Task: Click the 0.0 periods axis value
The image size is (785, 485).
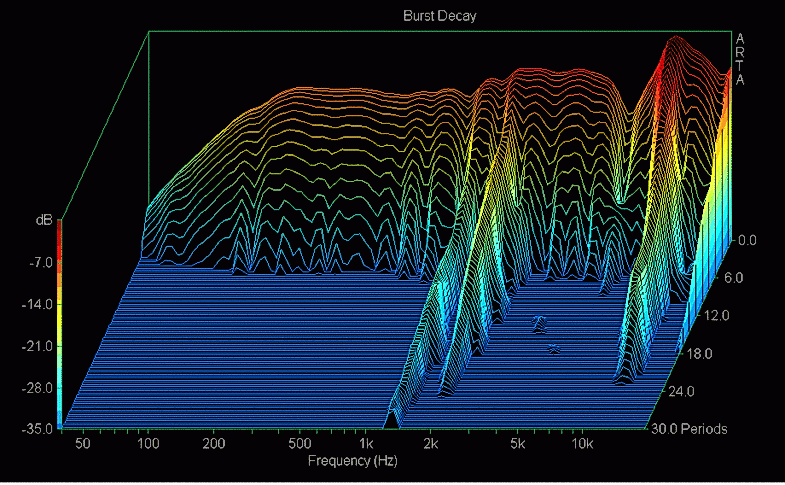Action: click(746, 241)
